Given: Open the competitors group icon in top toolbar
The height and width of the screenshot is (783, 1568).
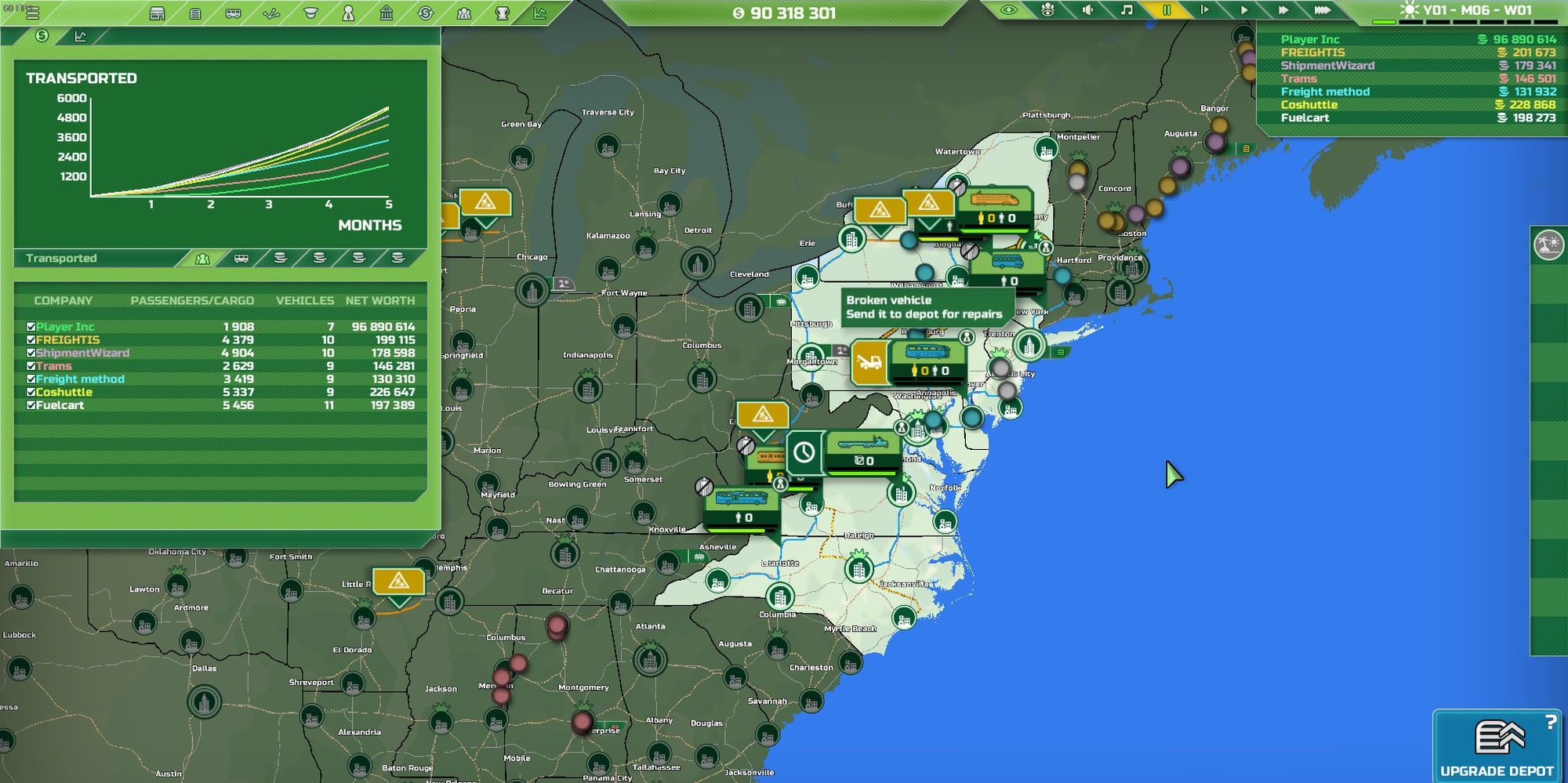Looking at the screenshot, I should point(464,13).
